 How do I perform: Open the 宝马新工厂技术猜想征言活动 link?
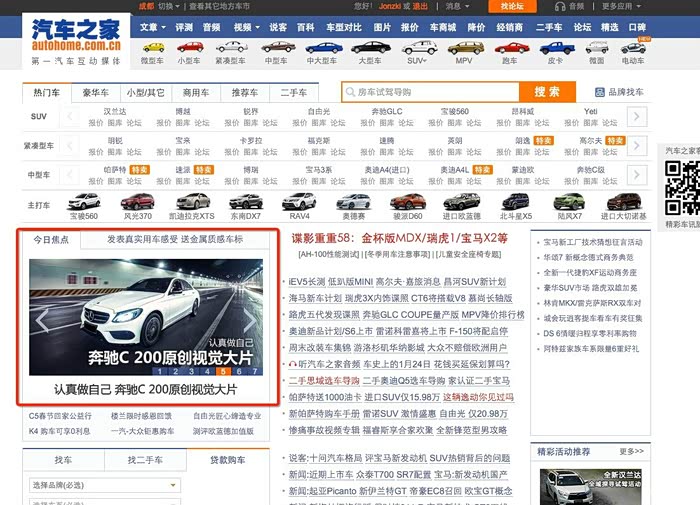[x=592, y=242]
